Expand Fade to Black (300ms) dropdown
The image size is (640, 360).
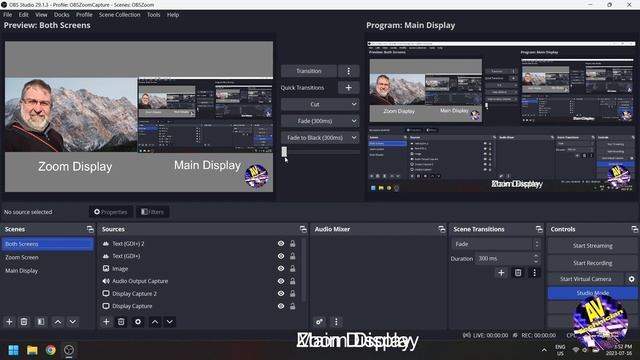click(x=320, y=138)
